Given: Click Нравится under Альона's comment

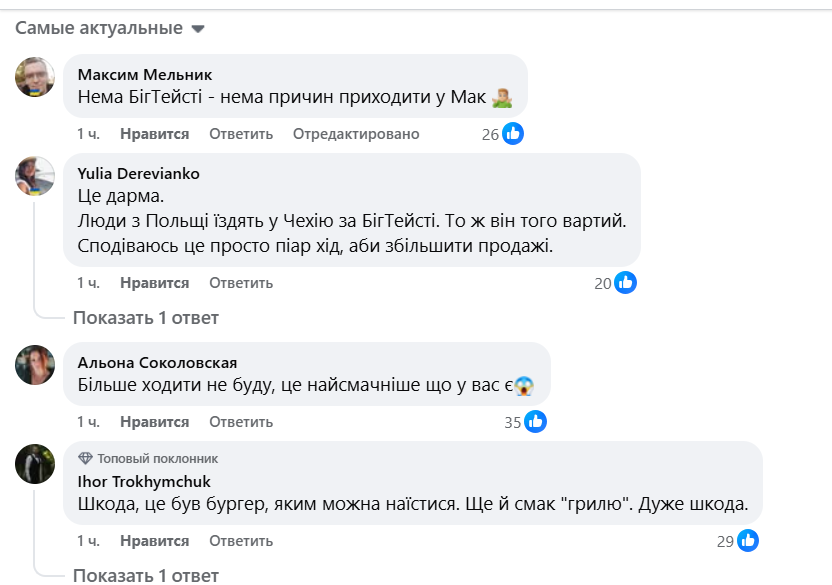Looking at the screenshot, I should click(153, 422).
